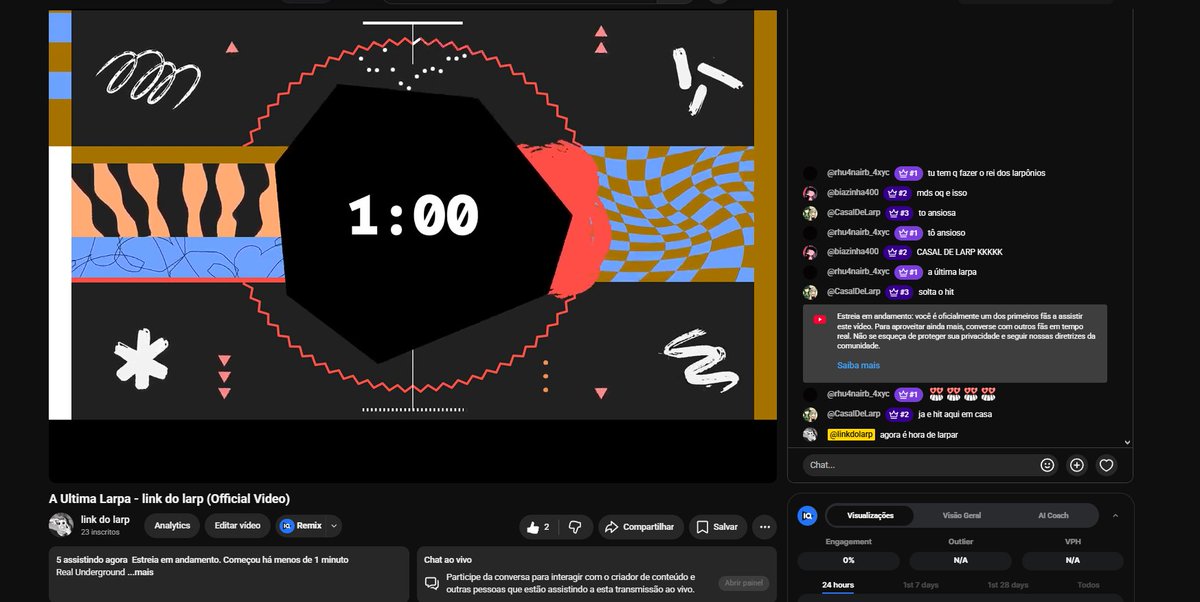Image resolution: width=1200 pixels, height=602 pixels.
Task: Click the 'Chat ao vivo' heading
Action: pyautogui.click(x=448, y=560)
